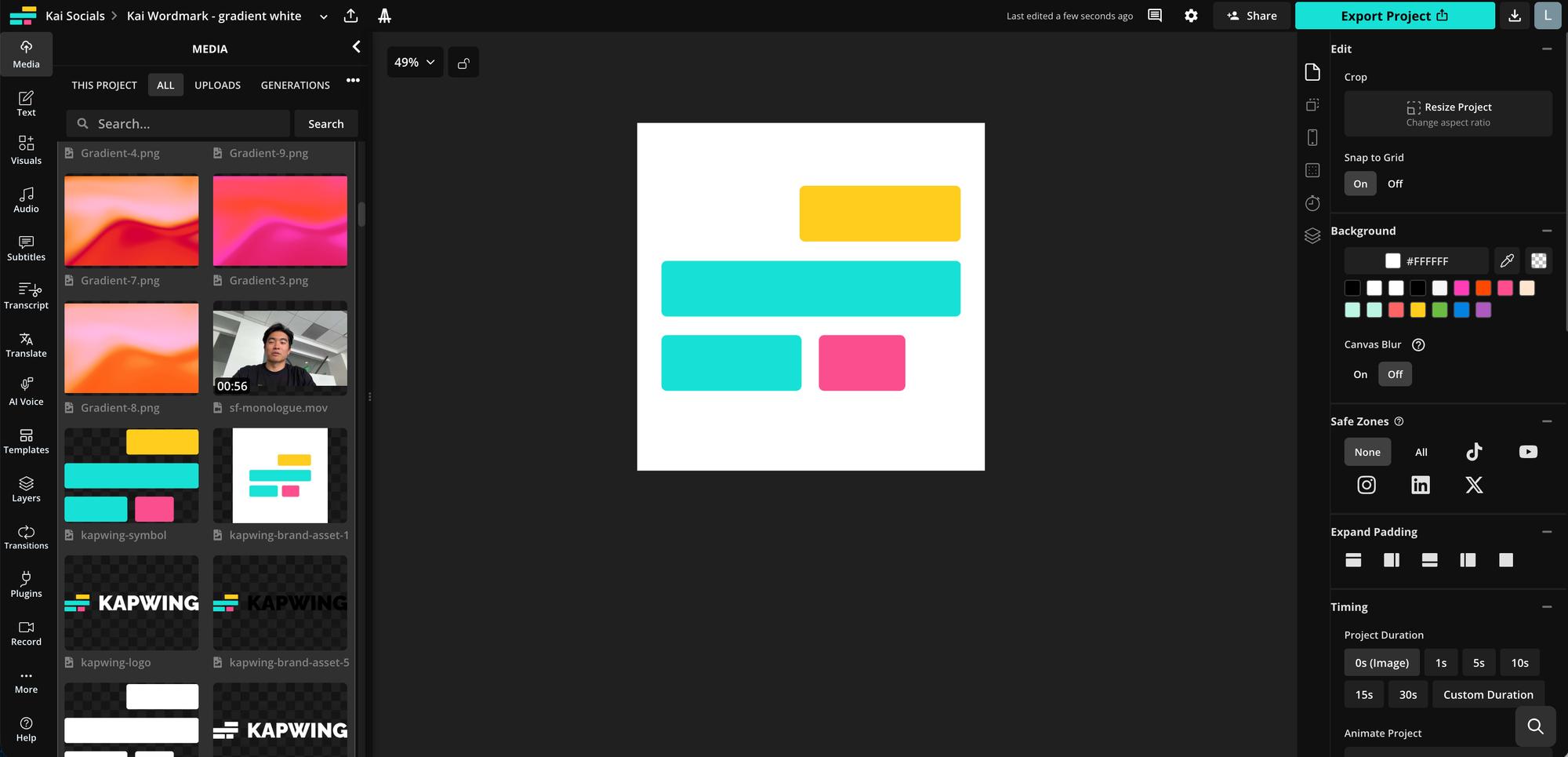Pick background color with the eyedropper
This screenshot has height=757, width=1568.
[1507, 260]
